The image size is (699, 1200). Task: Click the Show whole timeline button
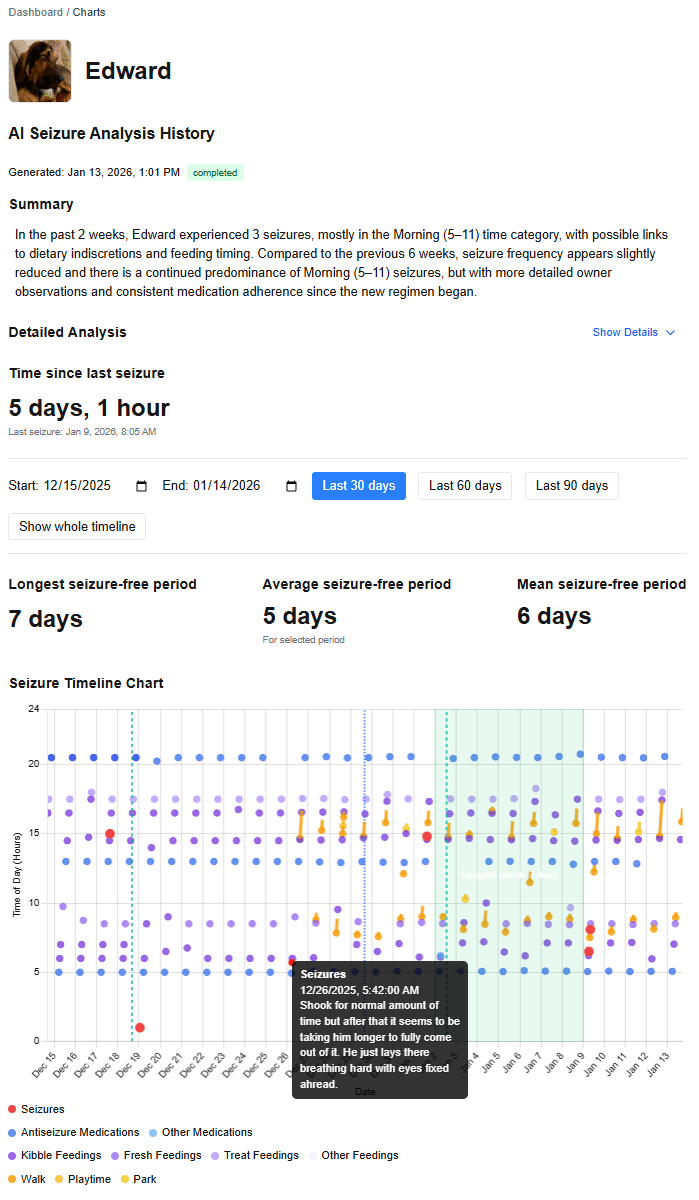(76, 526)
